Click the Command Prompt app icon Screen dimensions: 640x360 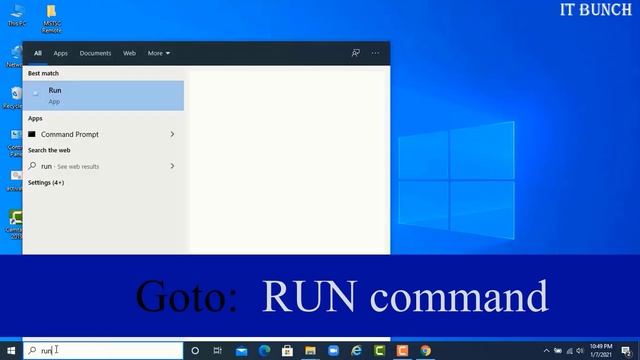point(32,134)
